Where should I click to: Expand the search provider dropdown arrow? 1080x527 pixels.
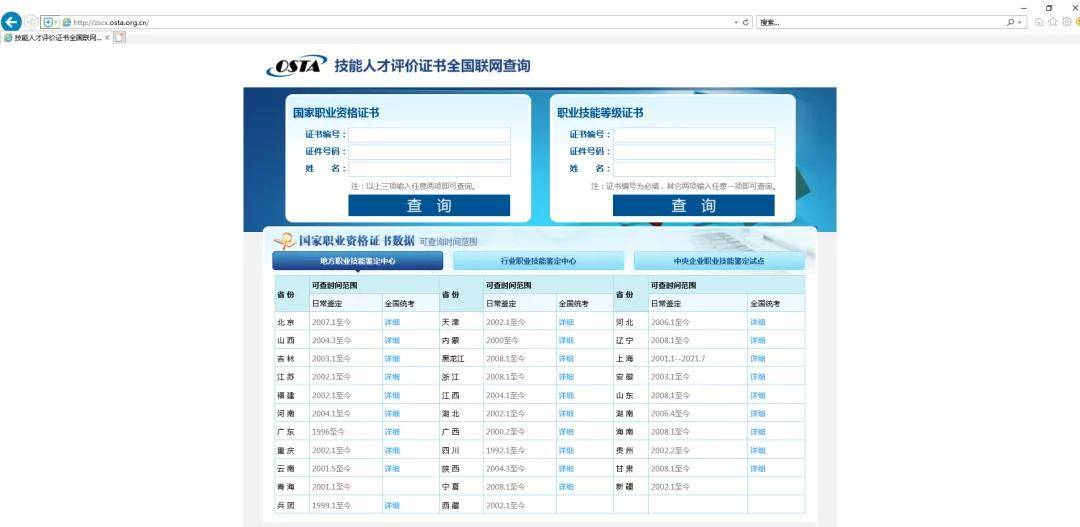point(1019,23)
